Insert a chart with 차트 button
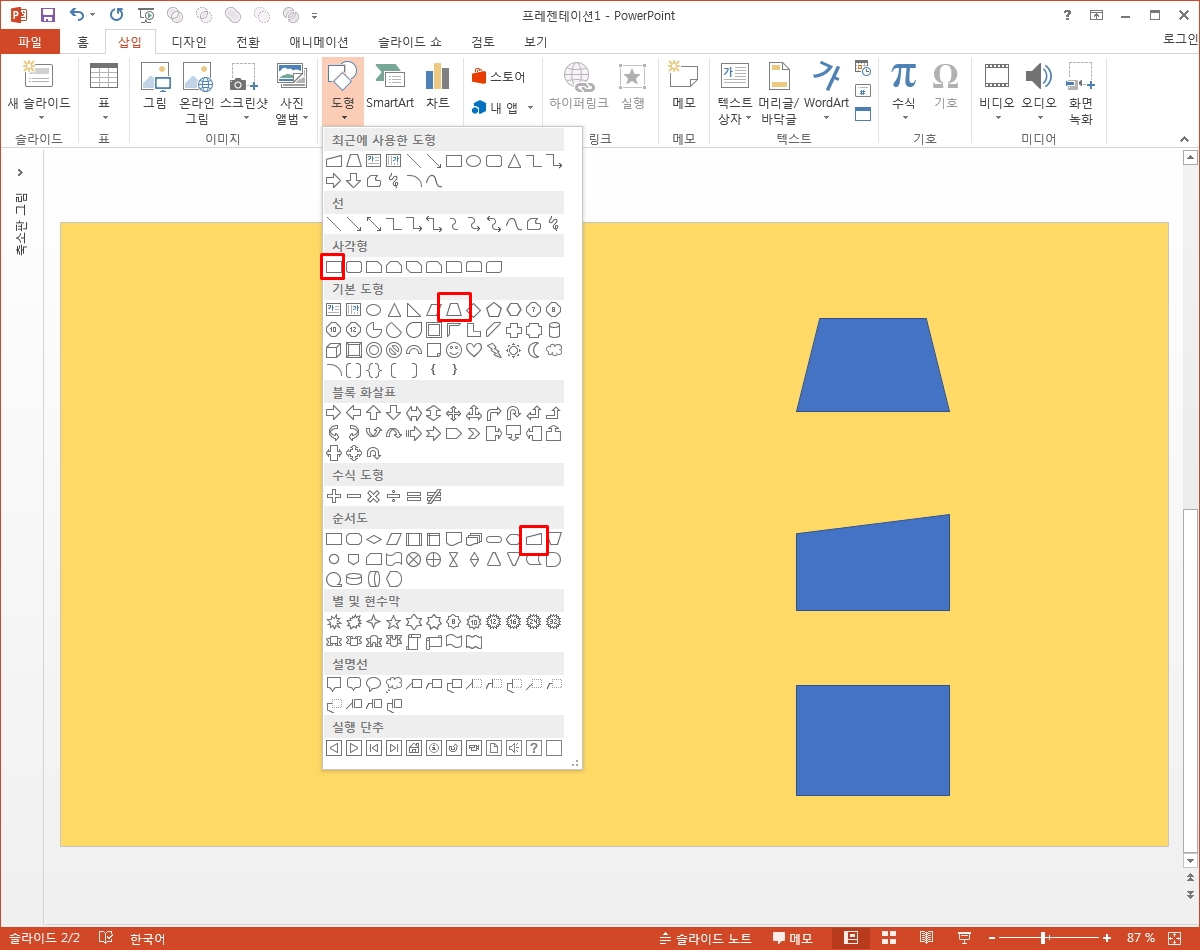The height and width of the screenshot is (950, 1200). click(x=437, y=86)
